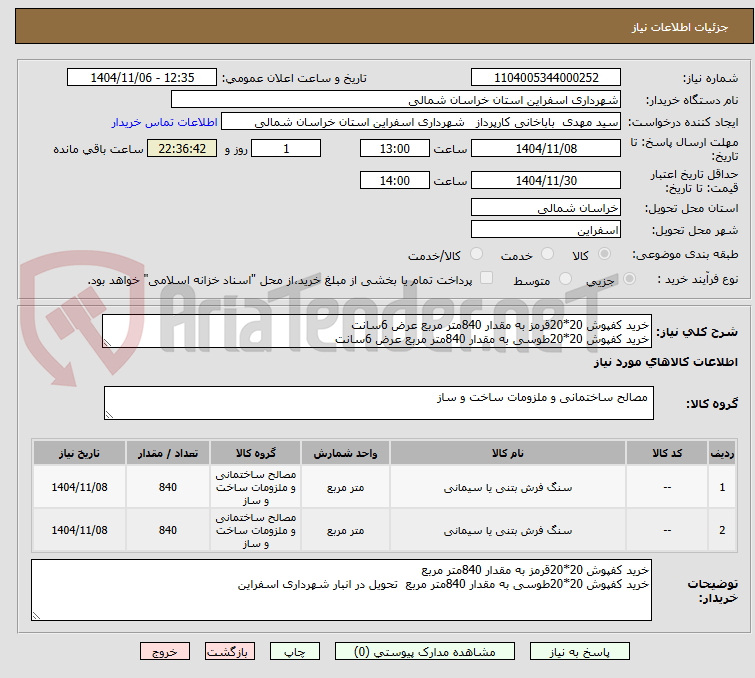The width and height of the screenshot is (755, 678).
Task: Click the توضیحات خریدار textarea
Action: 341,590
